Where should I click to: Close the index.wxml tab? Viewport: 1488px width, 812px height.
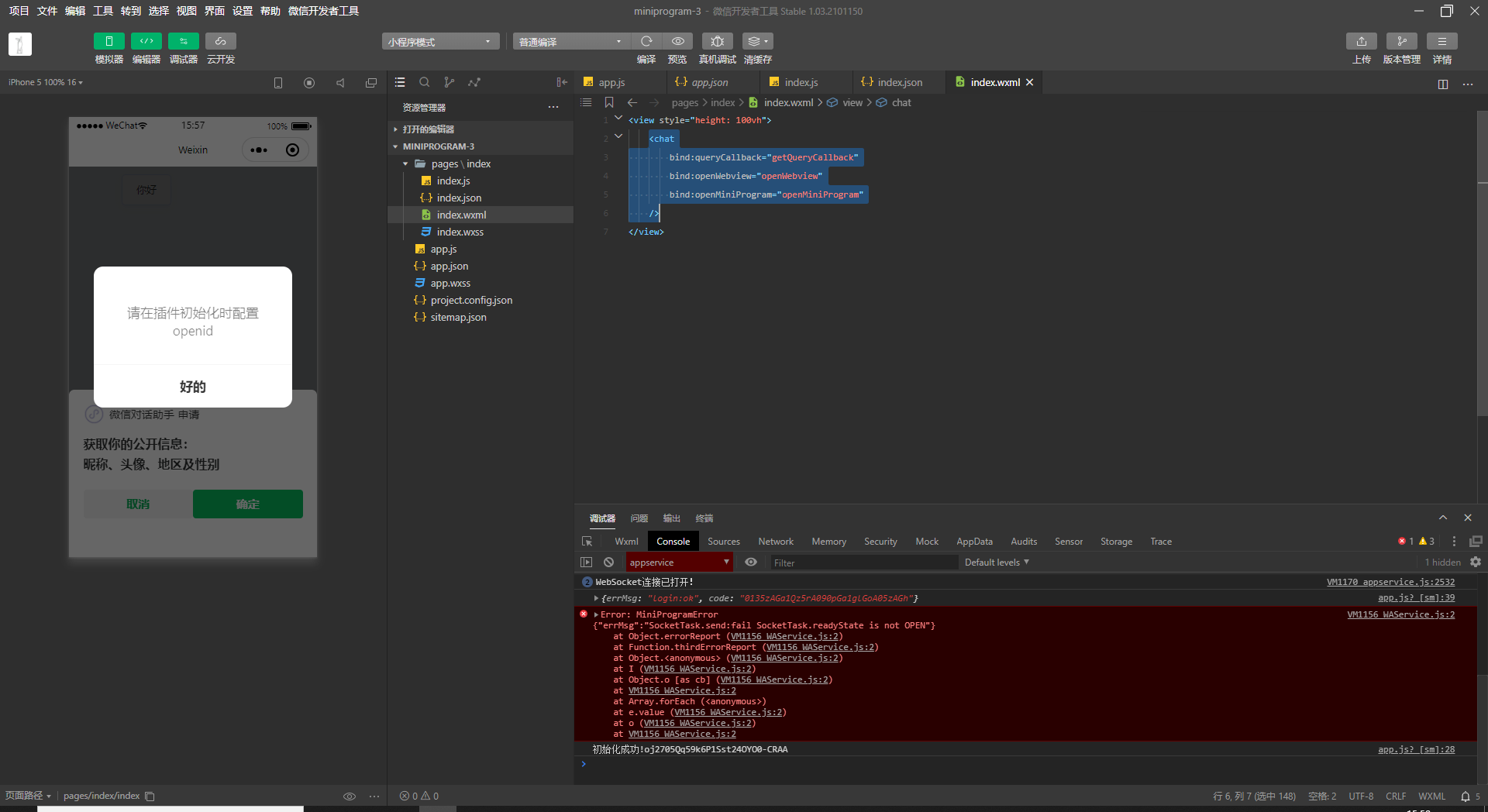click(1030, 82)
